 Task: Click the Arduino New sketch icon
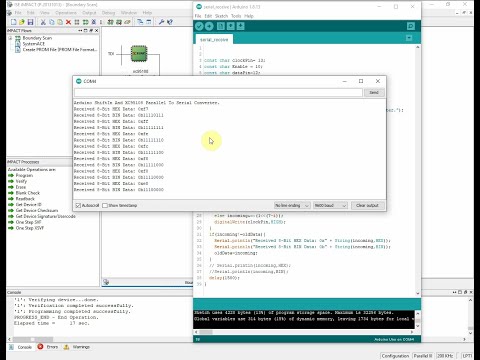click(220, 26)
